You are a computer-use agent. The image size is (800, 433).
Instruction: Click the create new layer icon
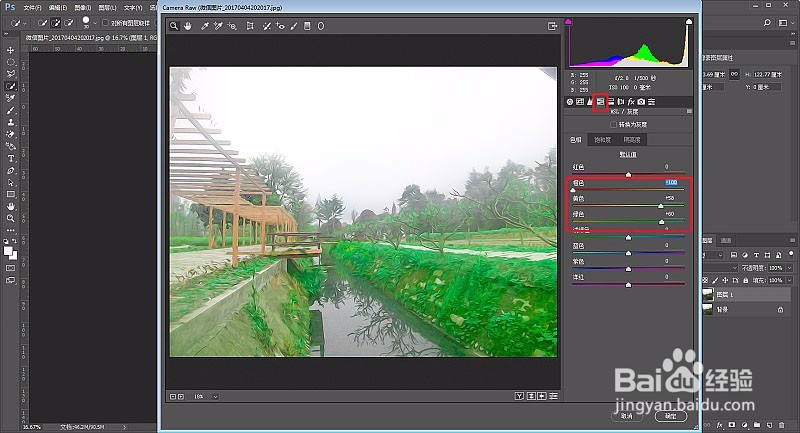pos(769,425)
